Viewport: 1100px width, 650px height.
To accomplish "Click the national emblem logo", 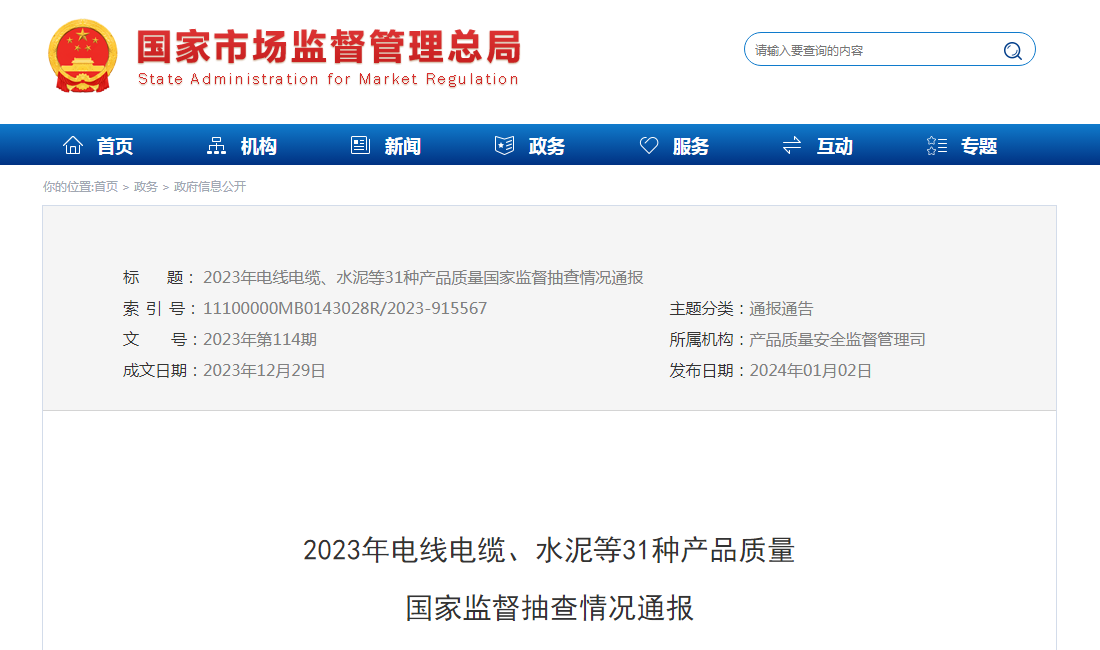I will 82,56.
